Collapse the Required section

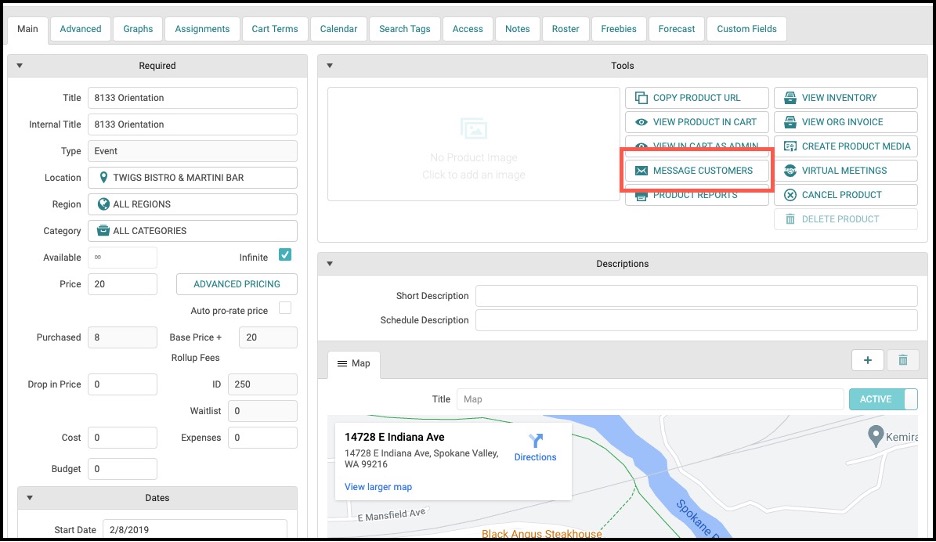point(20,66)
